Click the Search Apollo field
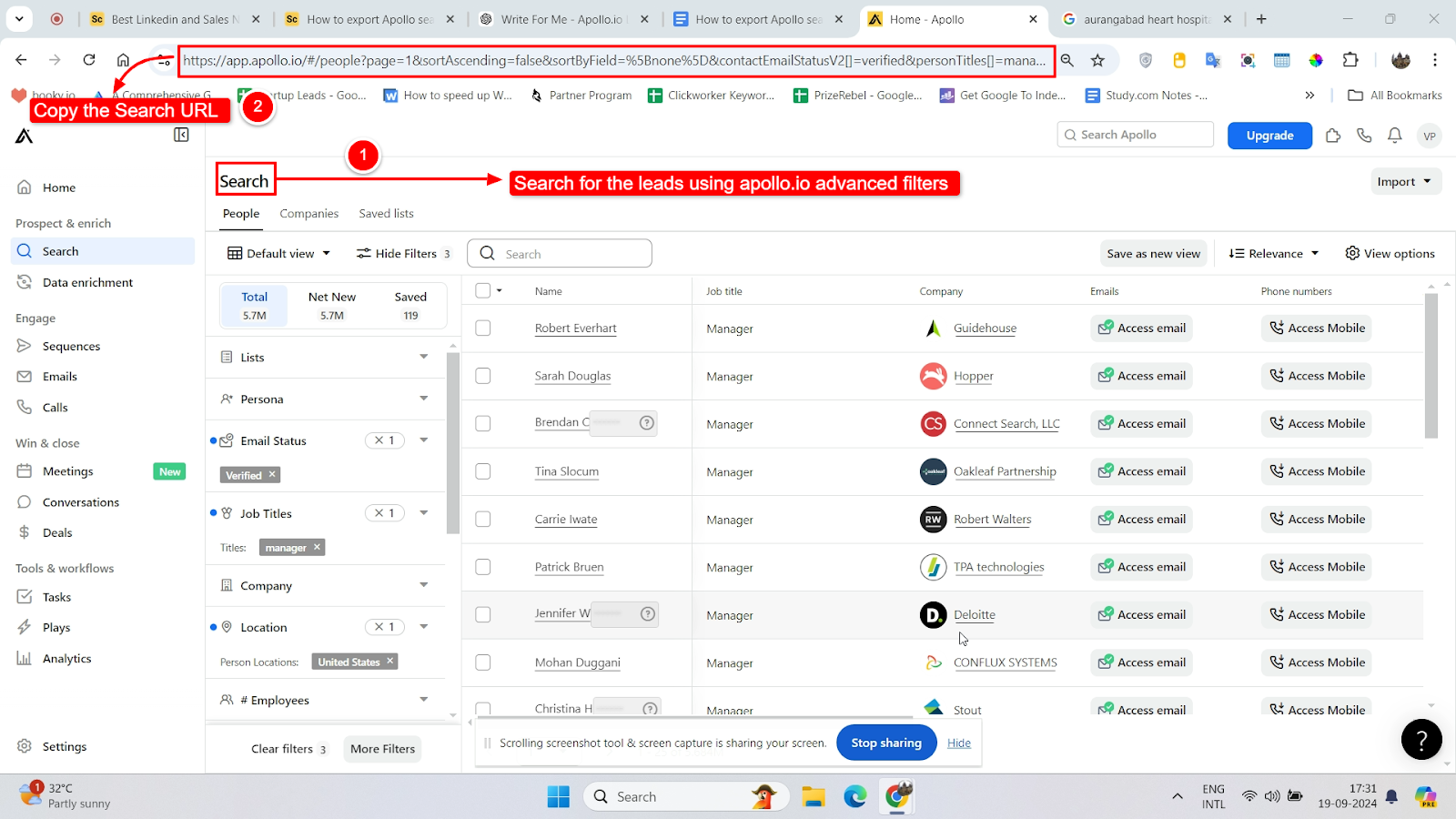 click(1135, 135)
